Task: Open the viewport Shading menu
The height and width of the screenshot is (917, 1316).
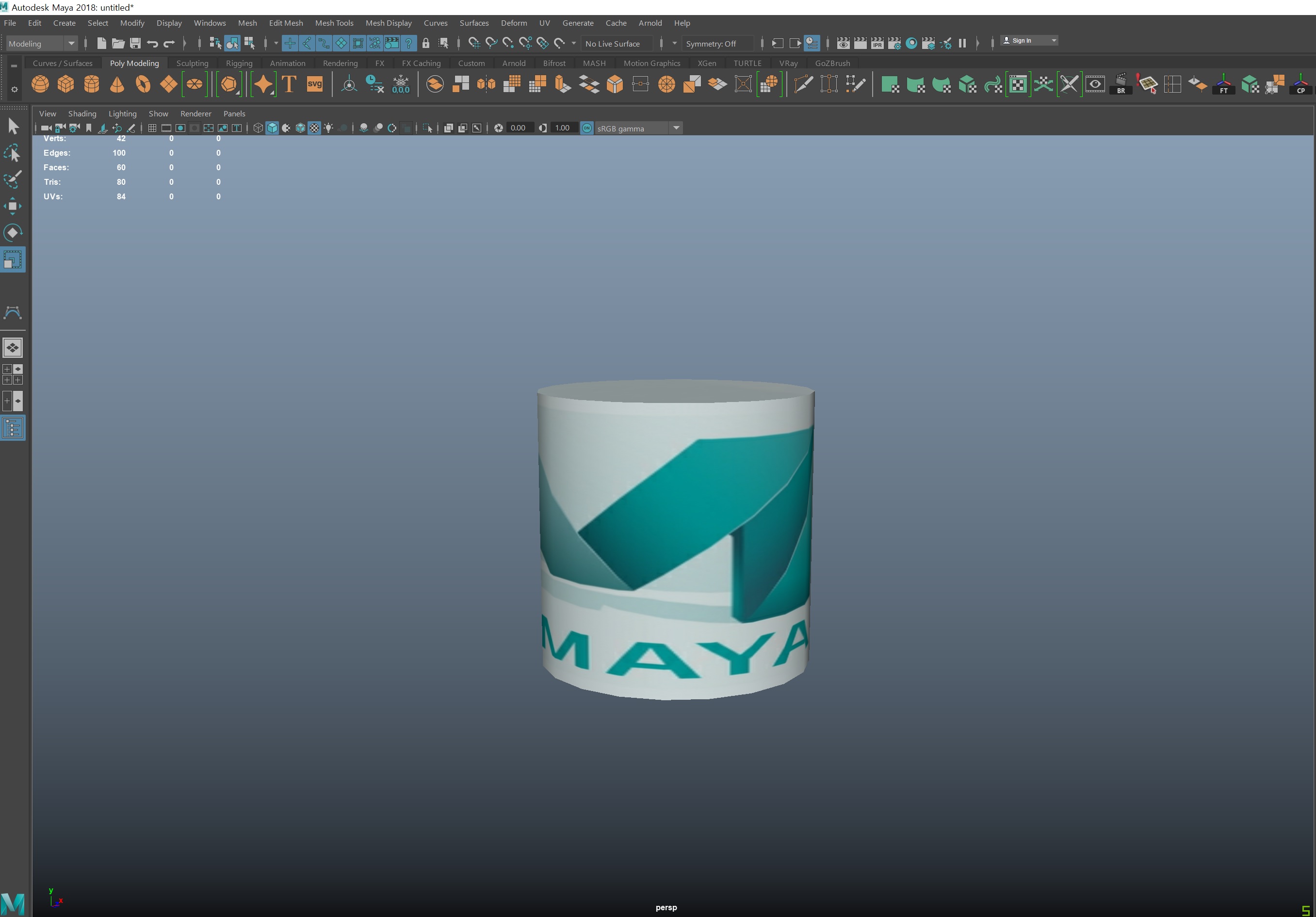Action: tap(82, 113)
